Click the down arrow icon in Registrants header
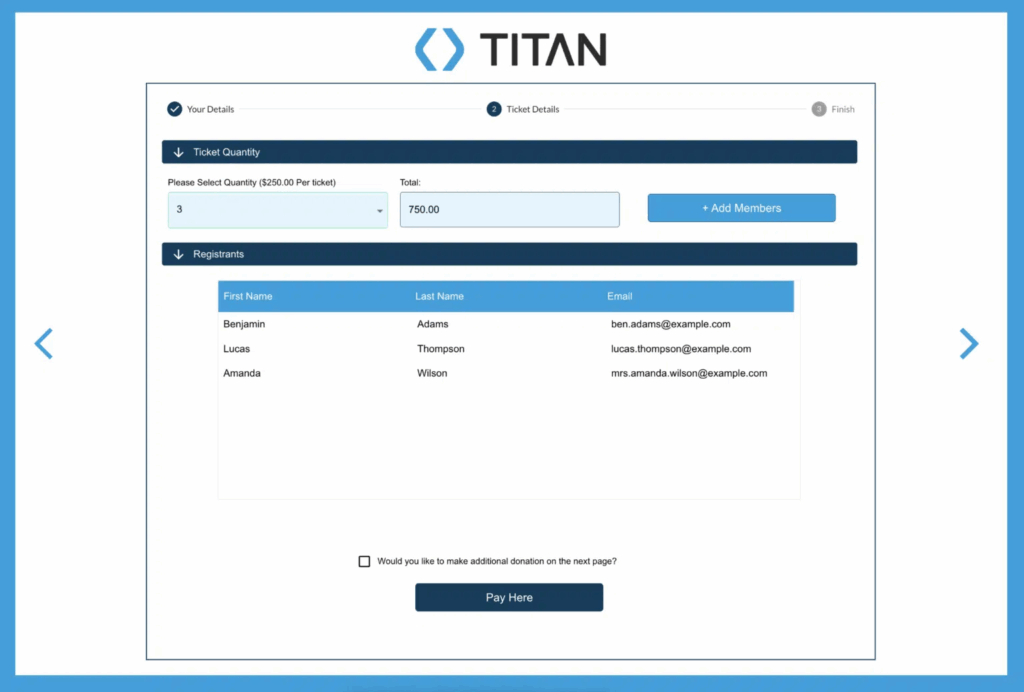The image size is (1024, 692). pyautogui.click(x=179, y=254)
